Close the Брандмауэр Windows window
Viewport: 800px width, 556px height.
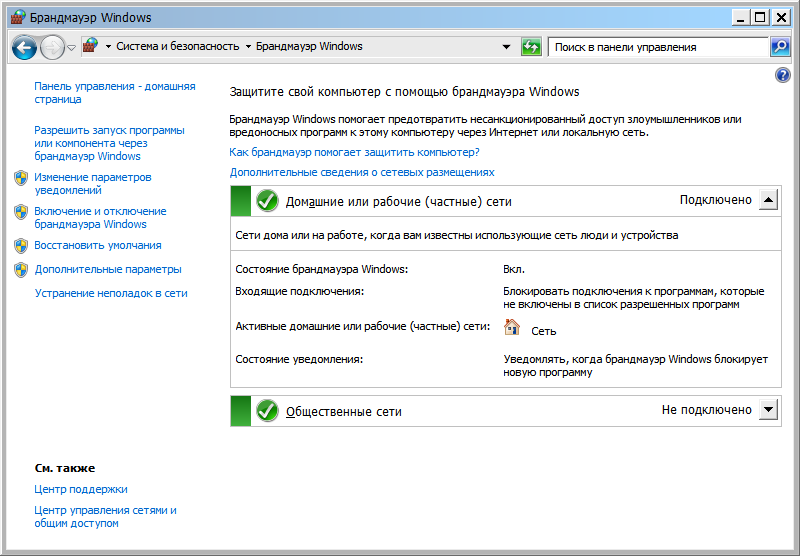781,18
